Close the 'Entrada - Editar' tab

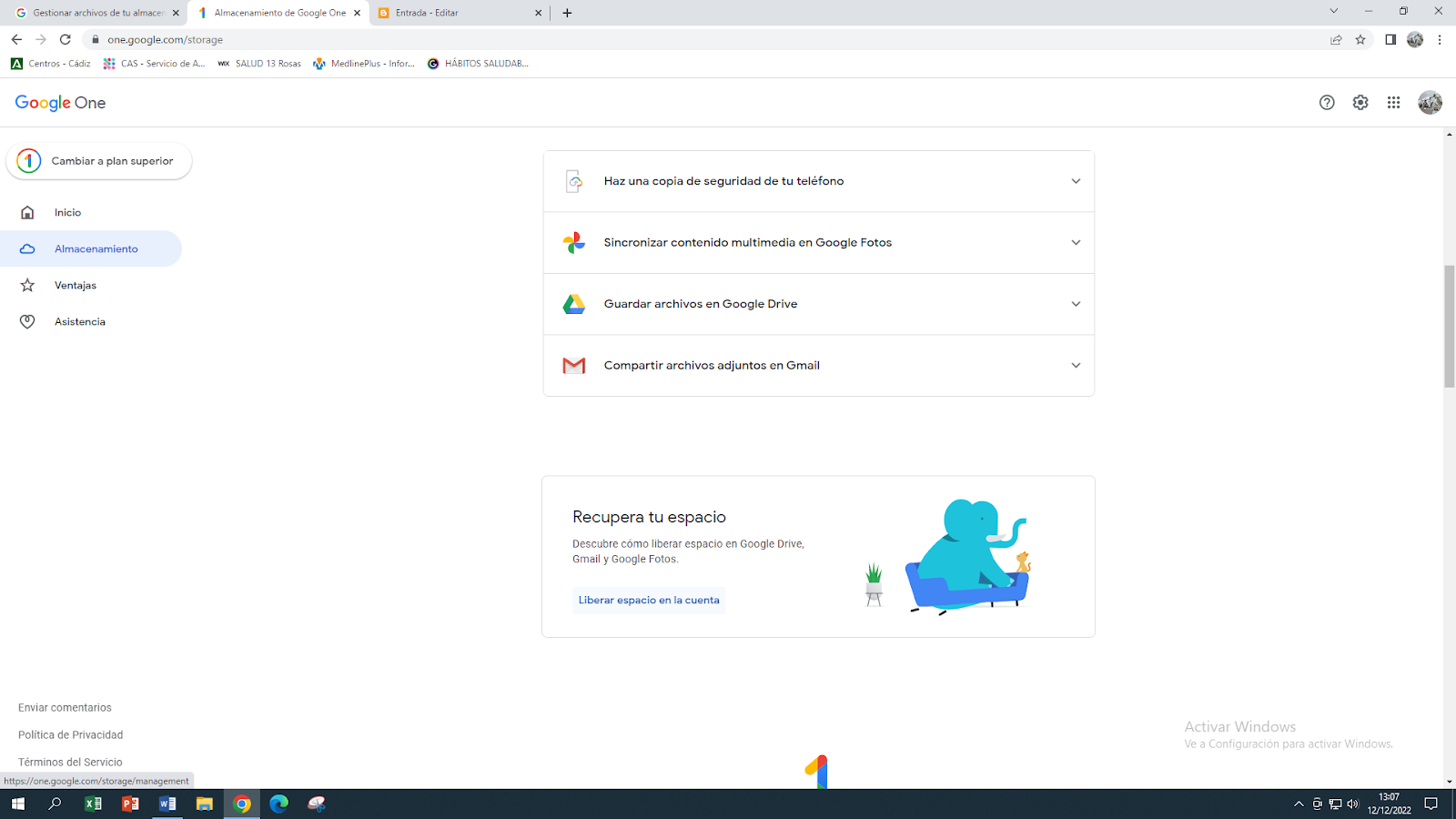point(538,13)
